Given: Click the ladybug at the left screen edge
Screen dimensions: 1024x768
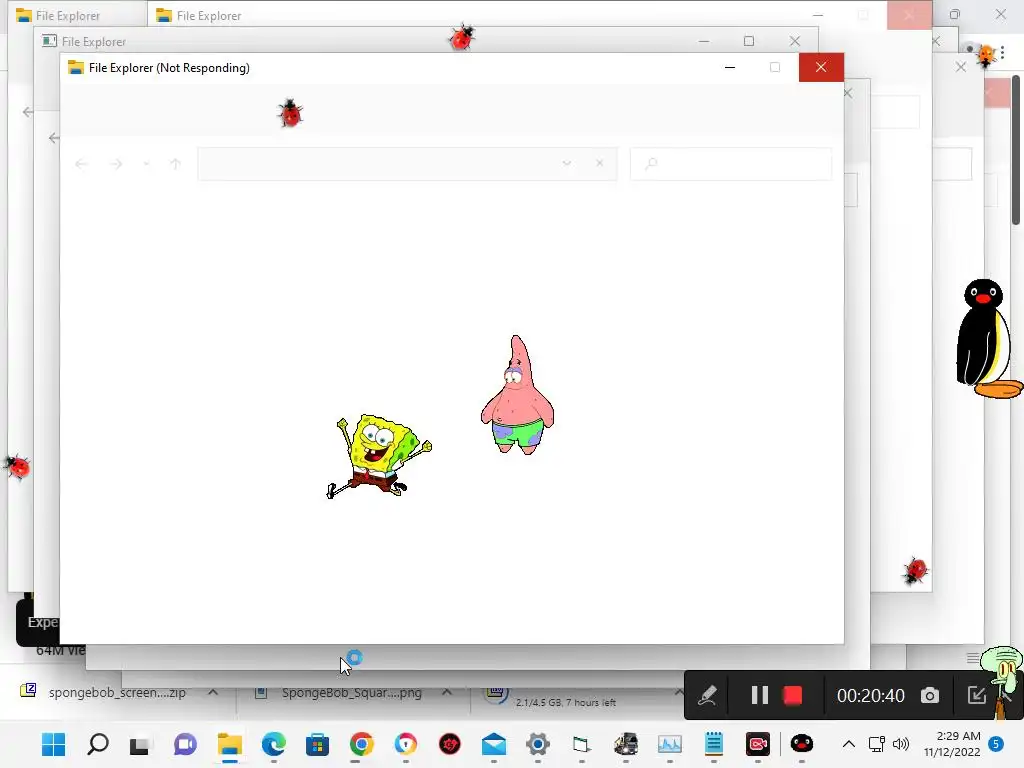Looking at the screenshot, I should (x=17, y=467).
